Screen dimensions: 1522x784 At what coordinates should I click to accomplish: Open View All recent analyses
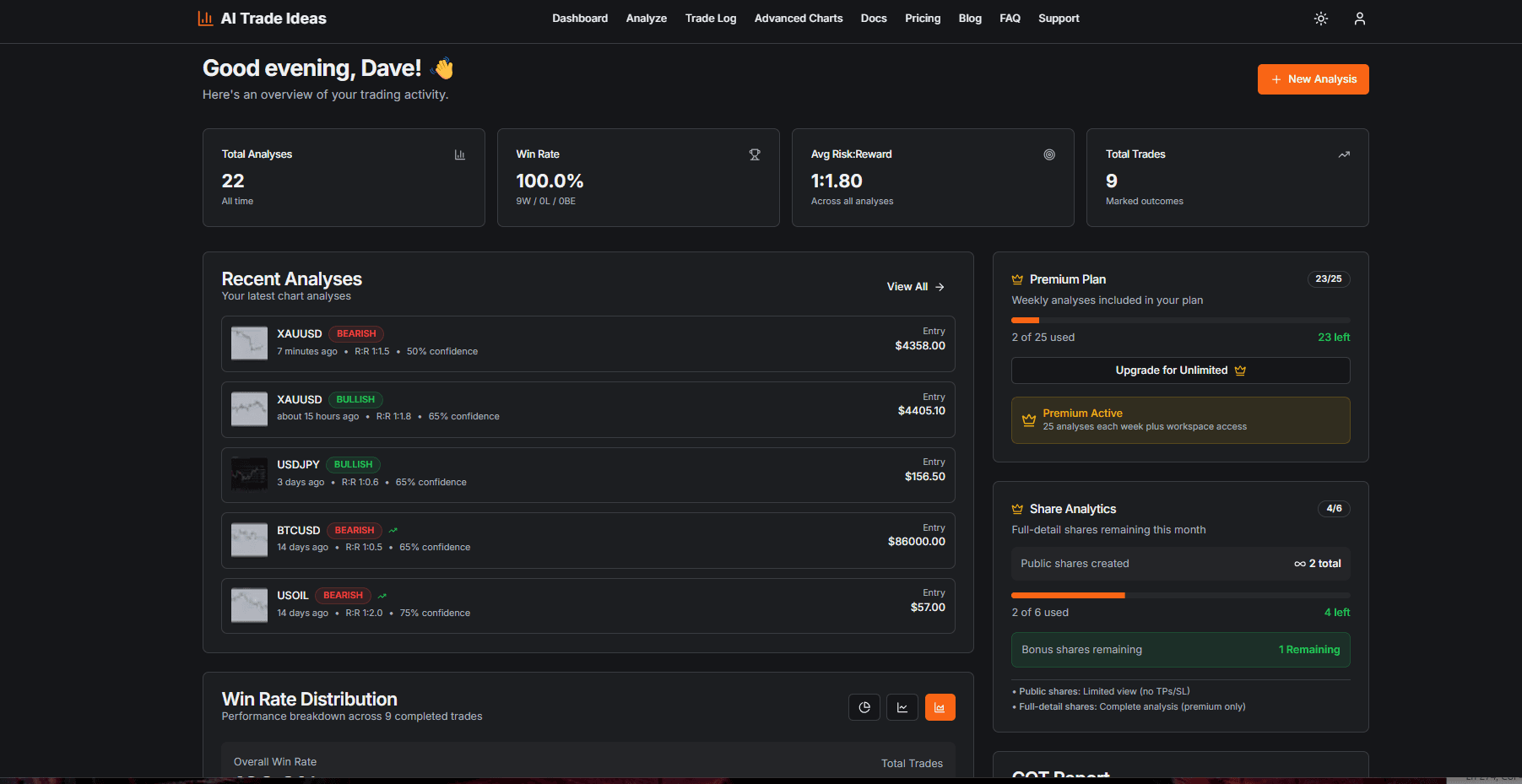click(915, 287)
